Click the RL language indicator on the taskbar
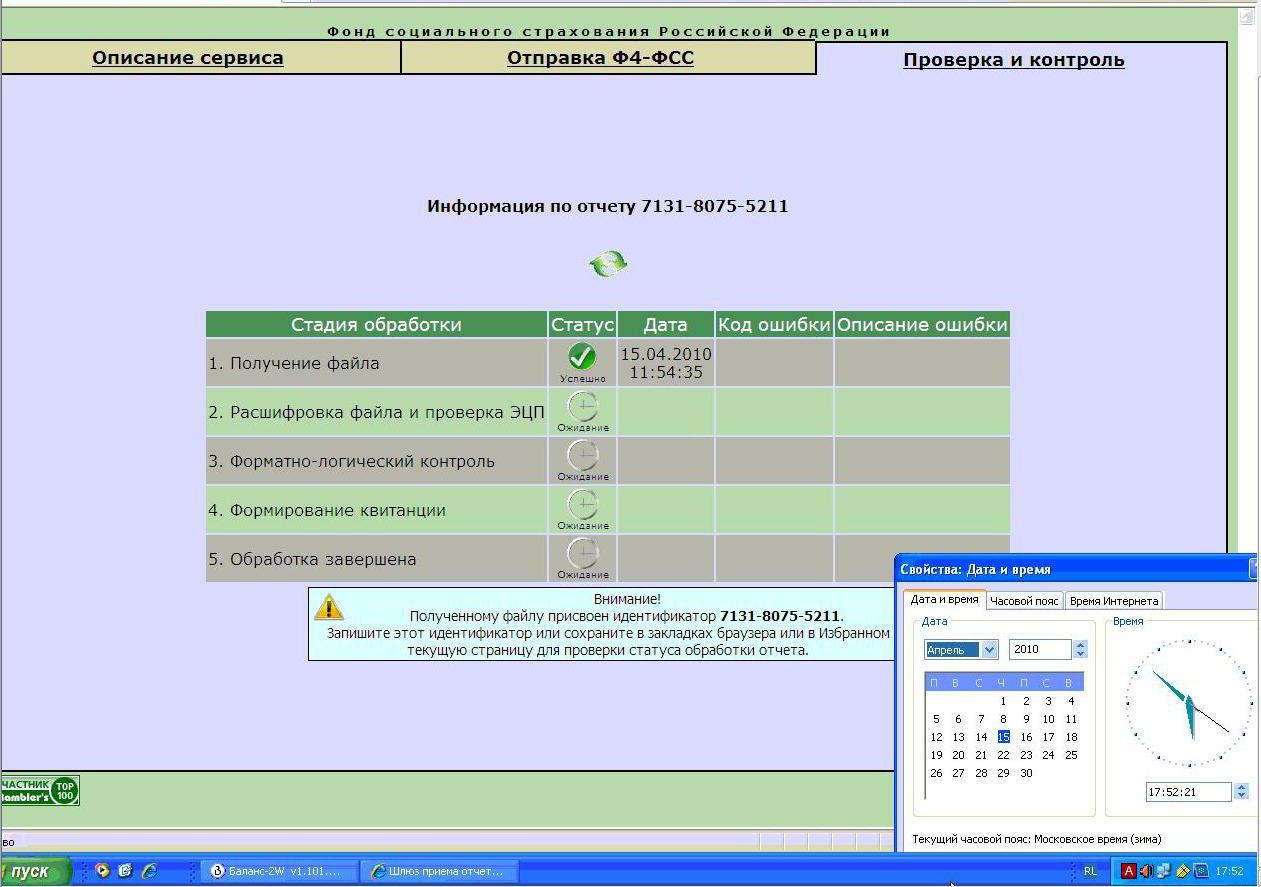Screen dimensions: 1261x887 click(x=1090, y=871)
